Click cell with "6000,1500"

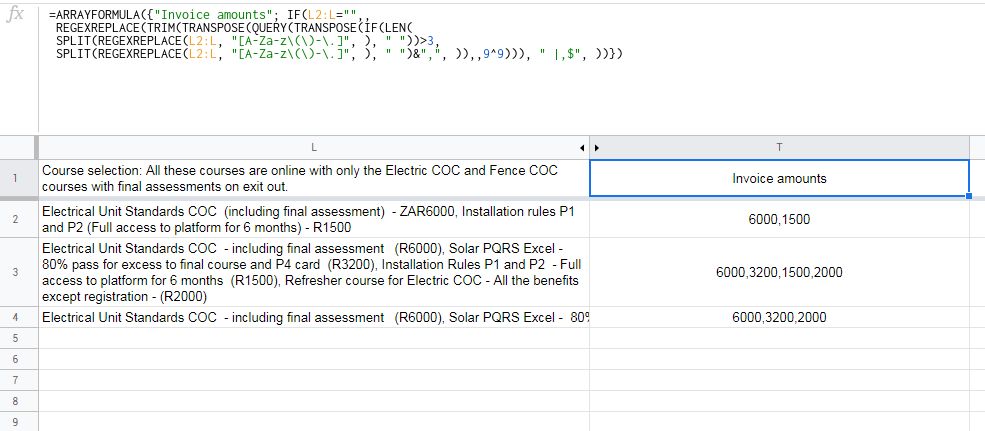coord(779,219)
